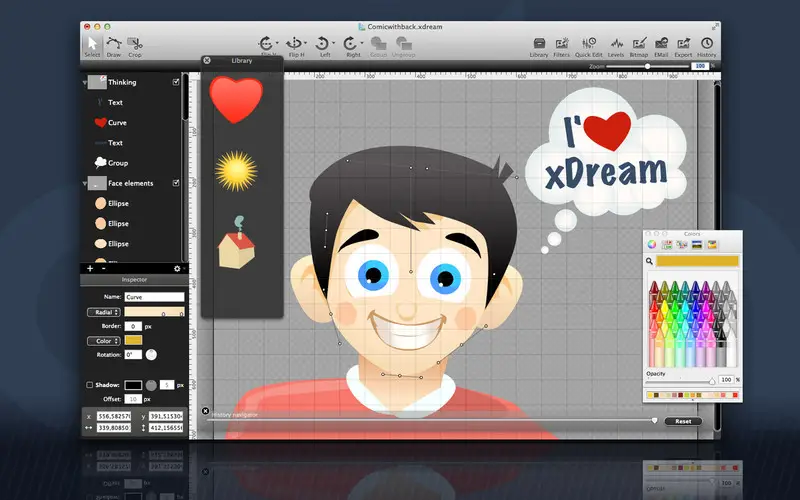Screen dimensions: 800x500
Task: Pick the red heart in Library
Action: [236, 99]
